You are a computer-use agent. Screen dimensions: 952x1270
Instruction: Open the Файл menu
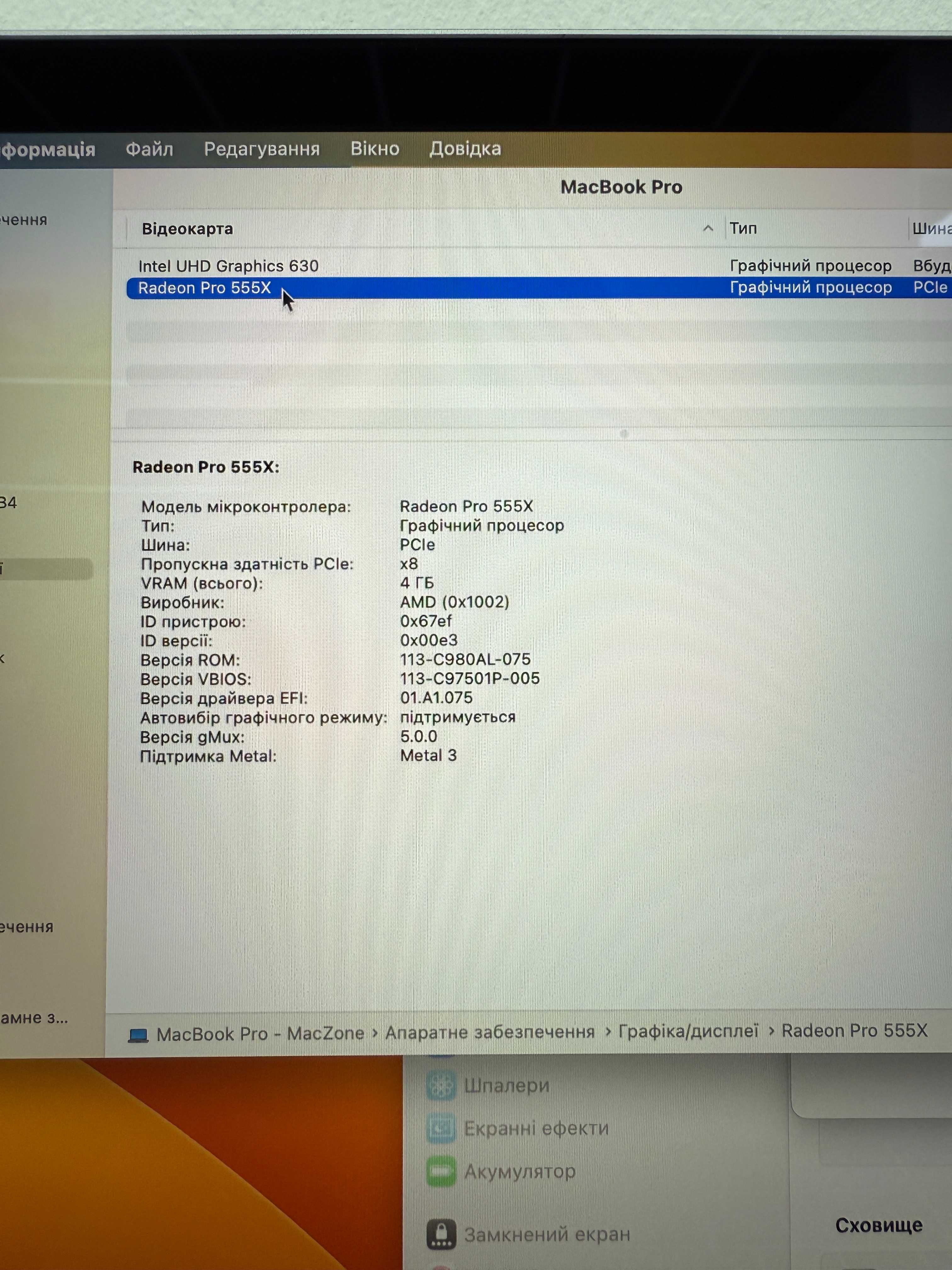[149, 149]
